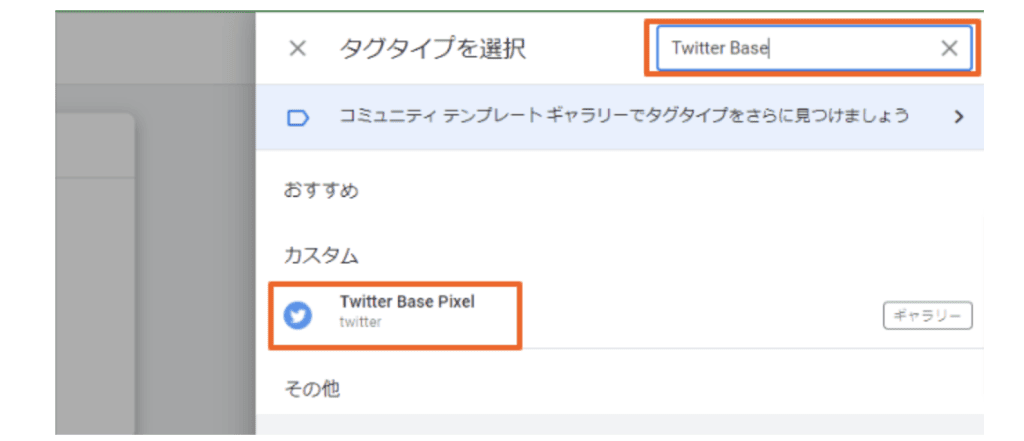Viewport: 1024px width, 441px height.
Task: Click the twitter vendor subtitle
Action: 360,321
